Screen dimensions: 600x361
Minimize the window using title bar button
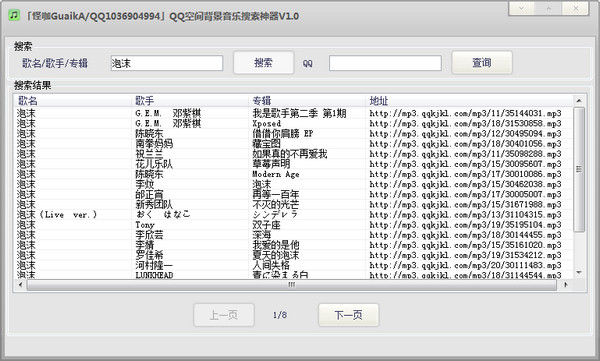pyautogui.click(x=522, y=8)
